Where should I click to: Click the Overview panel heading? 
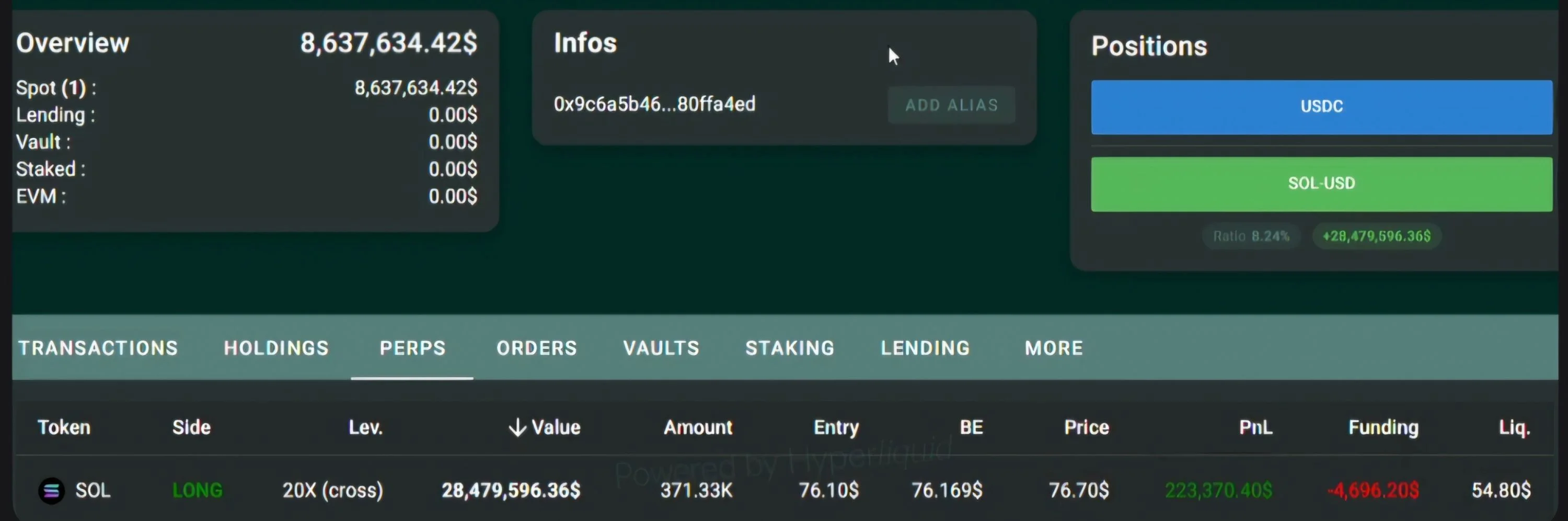(73, 43)
